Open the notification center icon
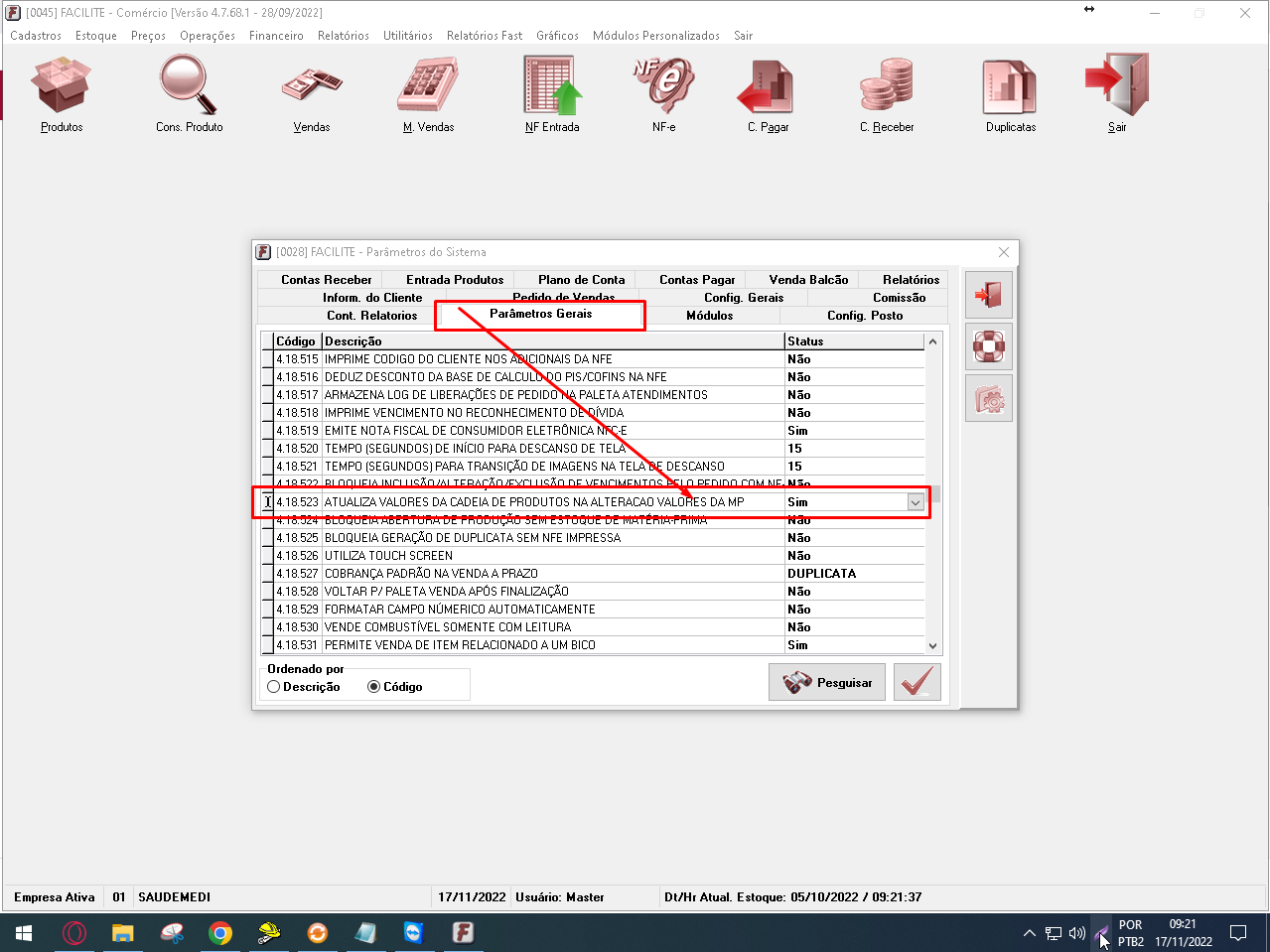Image resolution: width=1270 pixels, height=952 pixels. (1238, 933)
